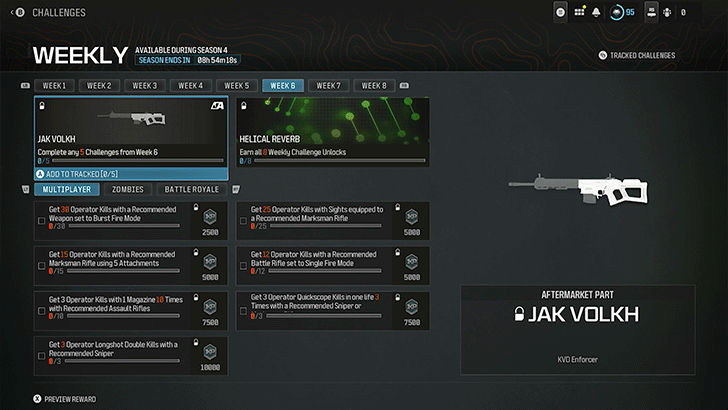The width and height of the screenshot is (728, 410).
Task: Click XP token on 5 Attachments challenge
Action: [x=210, y=262]
